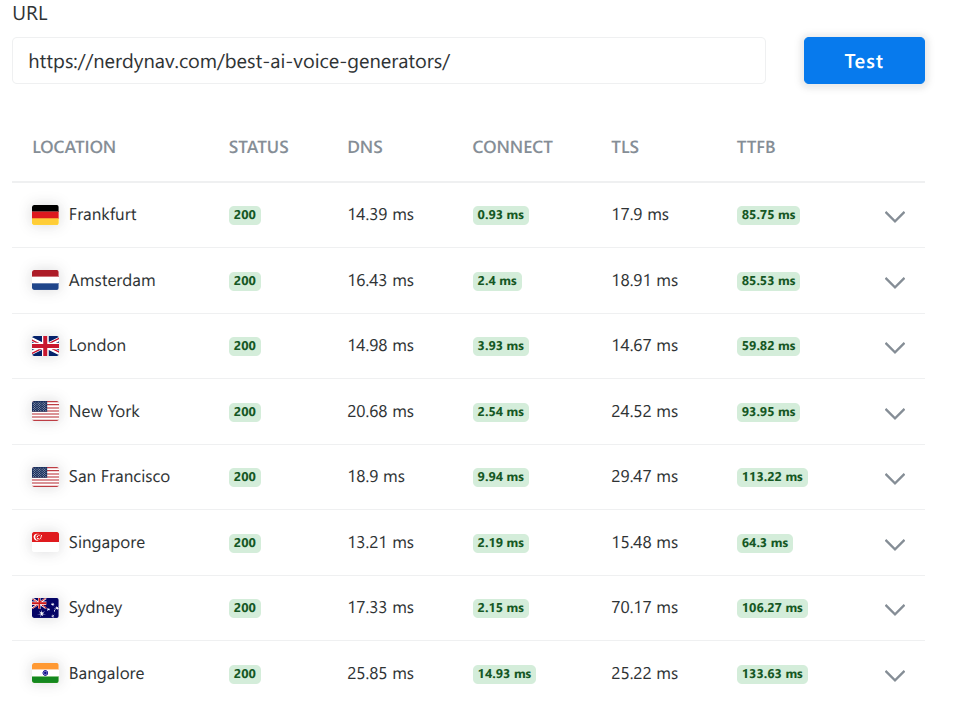954x723 pixels.
Task: Select the San Francisco location name
Action: [x=119, y=476]
